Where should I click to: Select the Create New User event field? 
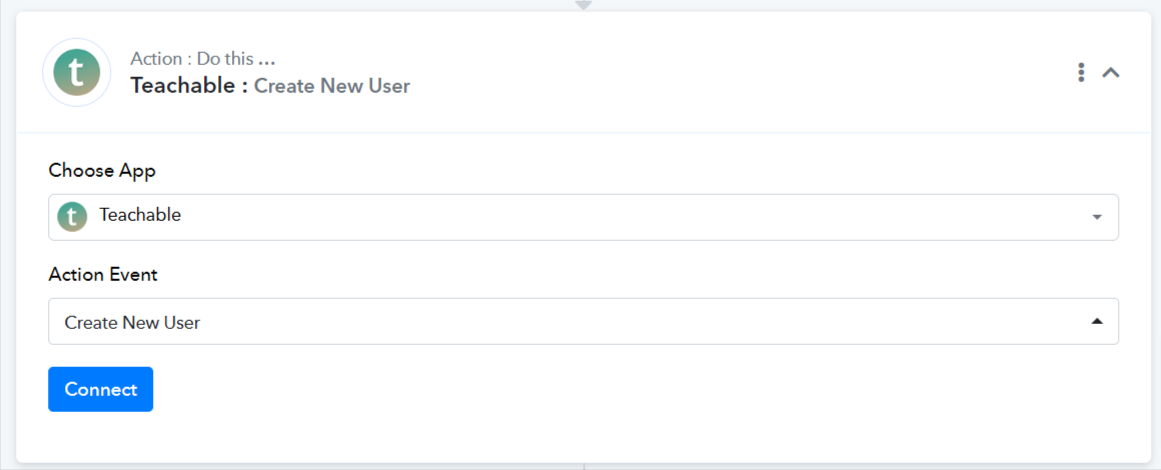[583, 321]
